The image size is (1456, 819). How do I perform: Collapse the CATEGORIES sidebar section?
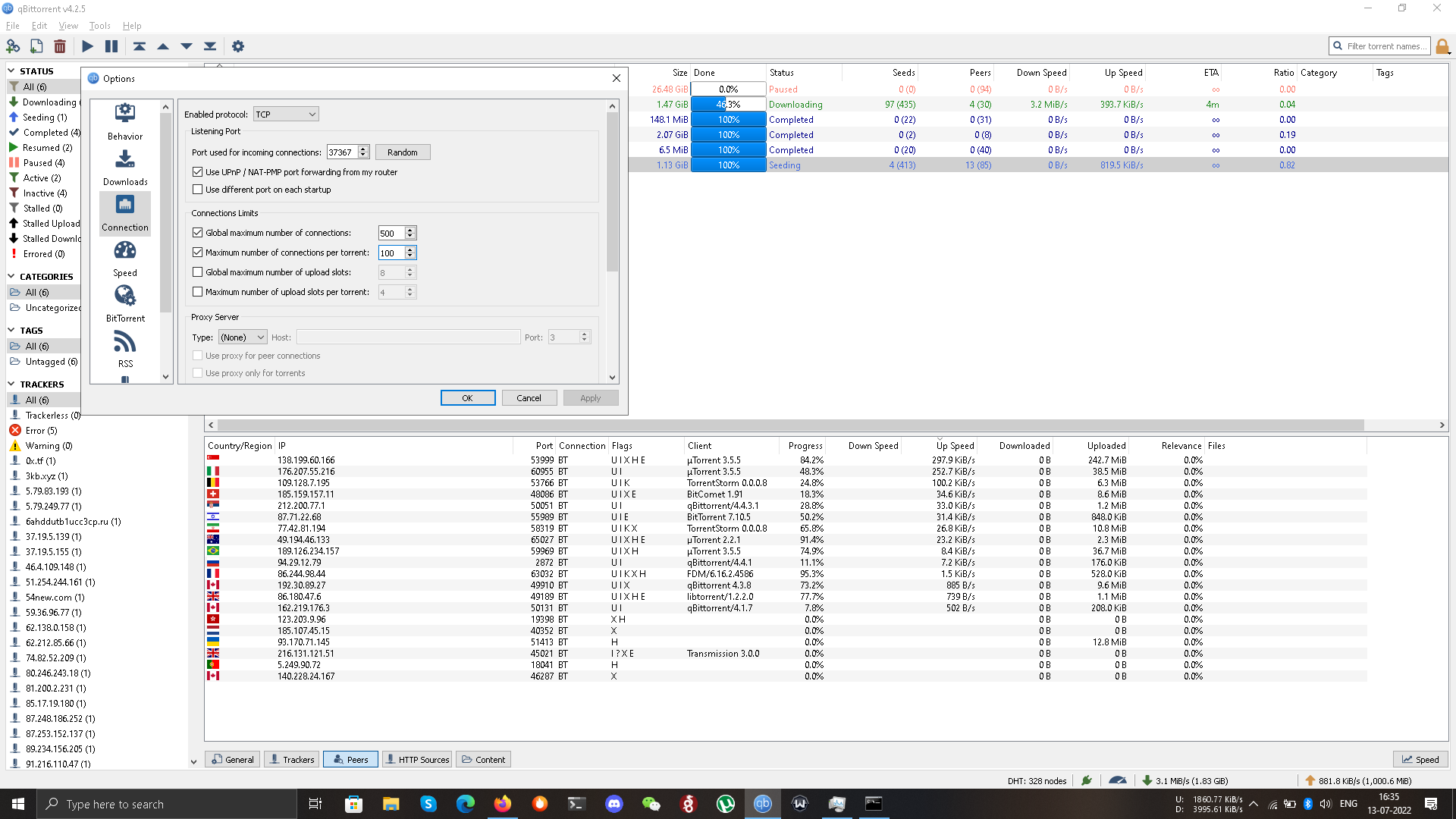(11, 277)
